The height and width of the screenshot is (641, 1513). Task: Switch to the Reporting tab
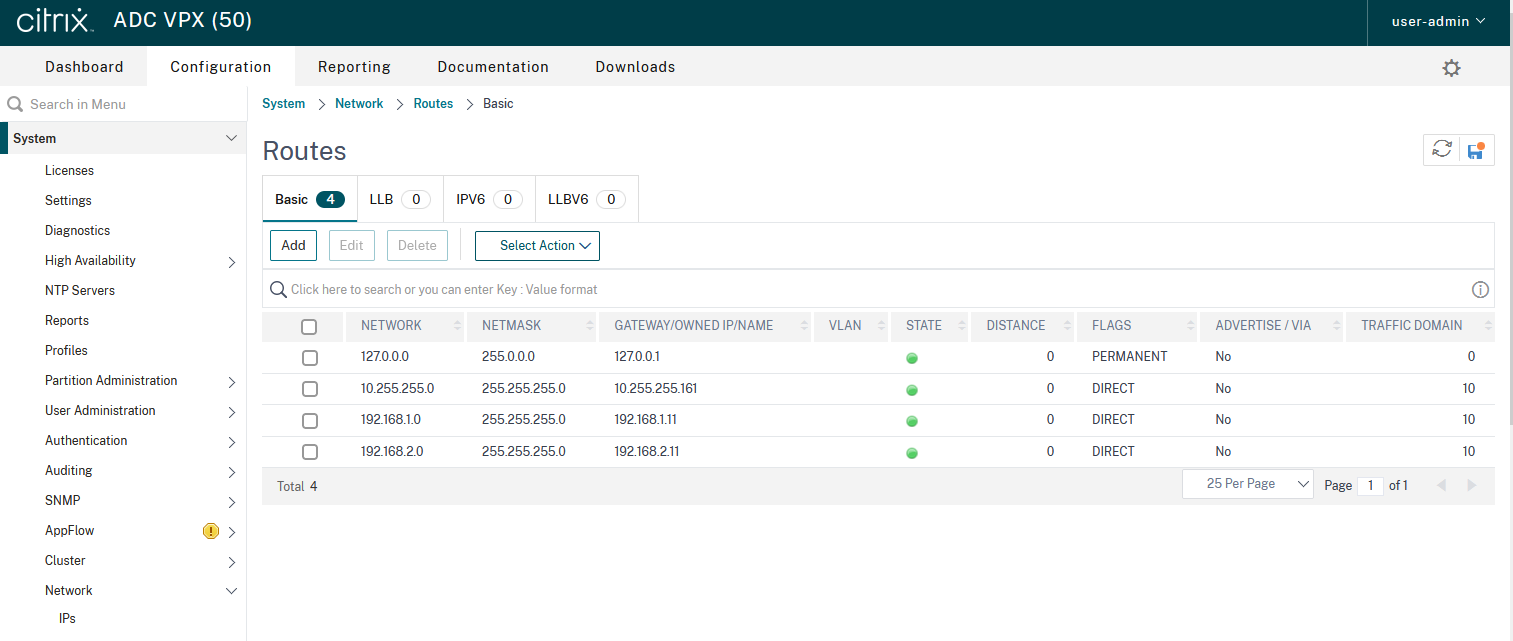(x=354, y=67)
